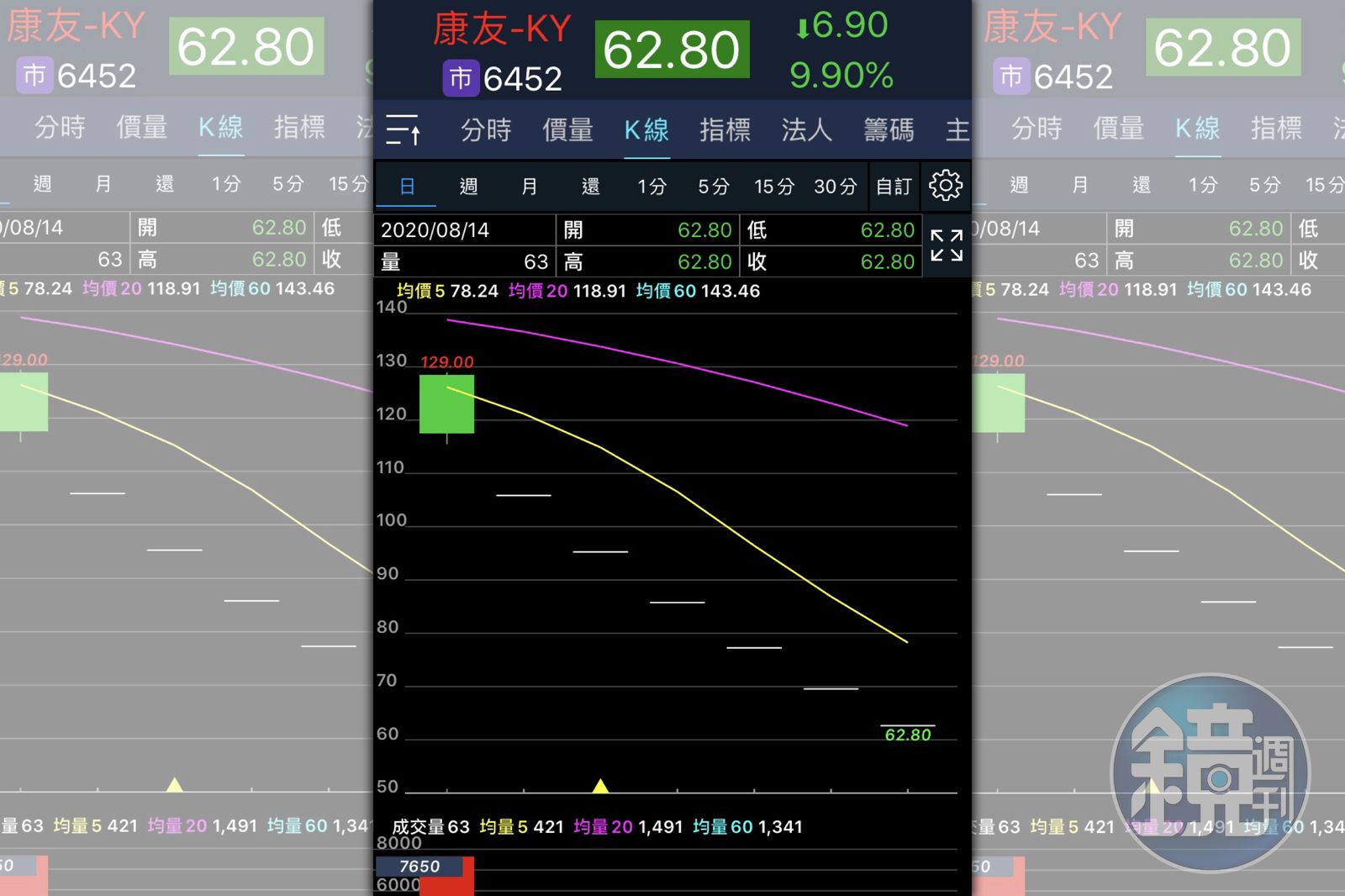The width and height of the screenshot is (1345, 896).
Task: Select the 日 daily period
Action: [407, 187]
